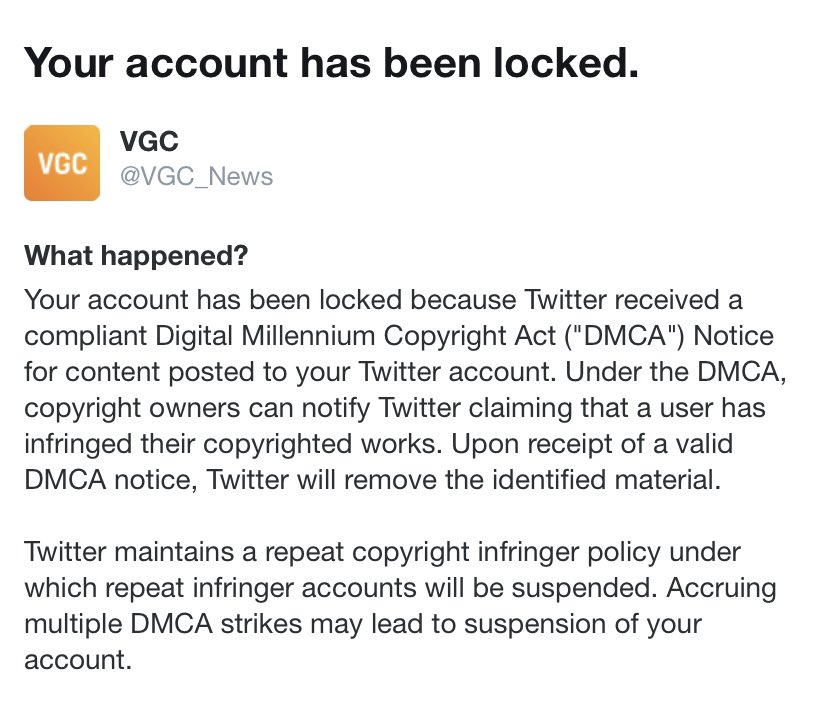This screenshot has width=828, height=708.
Task: Click the orange VGC avatar logo
Action: (62, 163)
